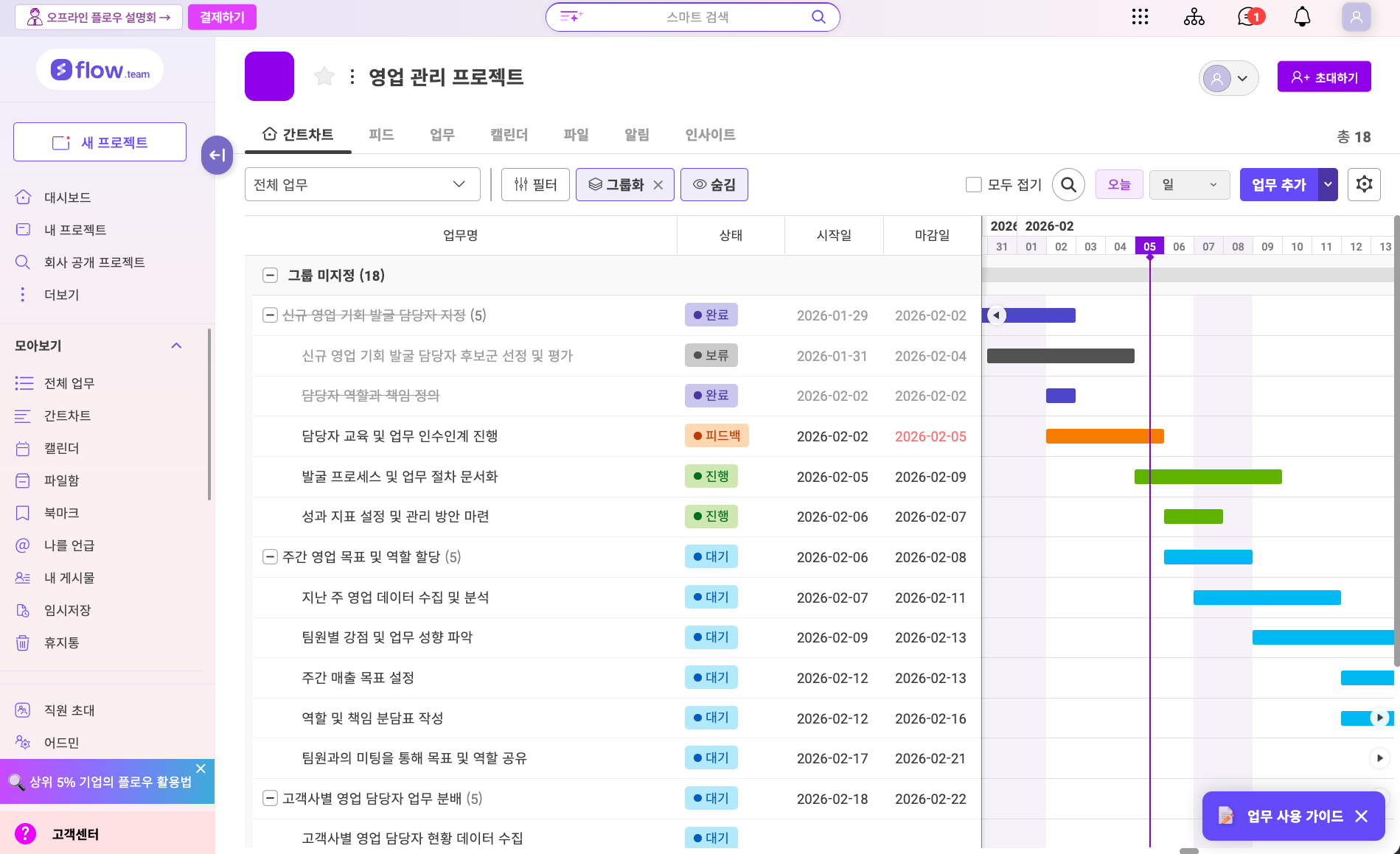Open the 전체 업무 filter dropdown
1400x854 pixels.
click(362, 184)
